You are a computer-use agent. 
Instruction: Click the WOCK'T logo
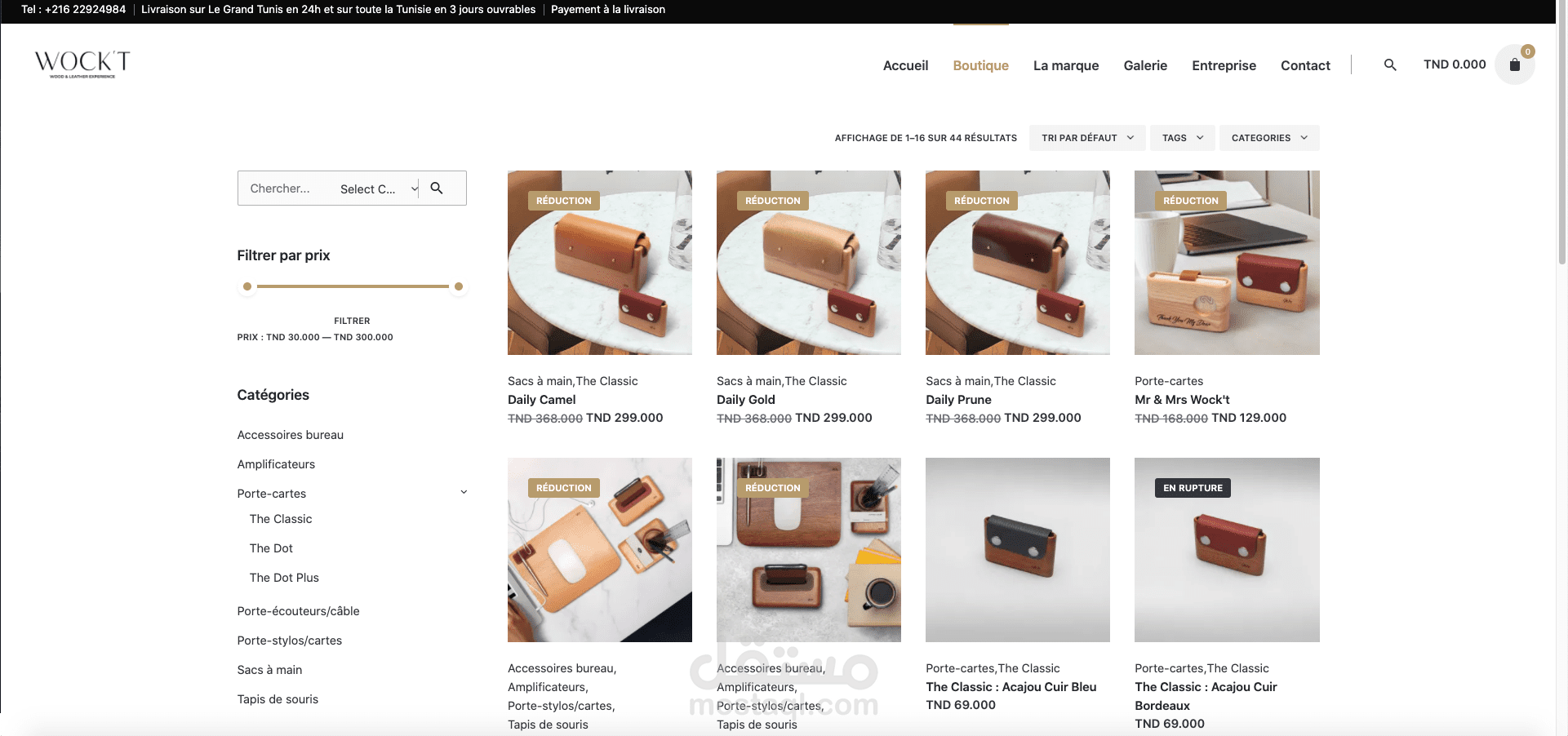(82, 64)
